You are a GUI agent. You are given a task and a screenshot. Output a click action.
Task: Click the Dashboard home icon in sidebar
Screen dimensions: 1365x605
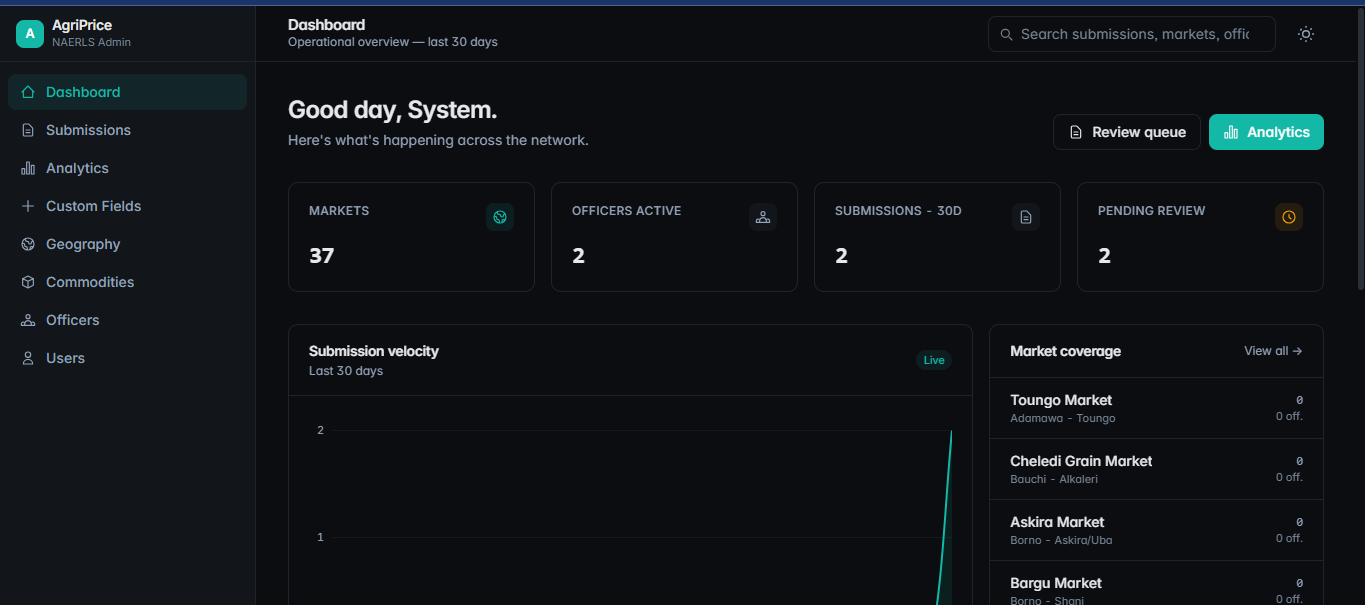28,92
